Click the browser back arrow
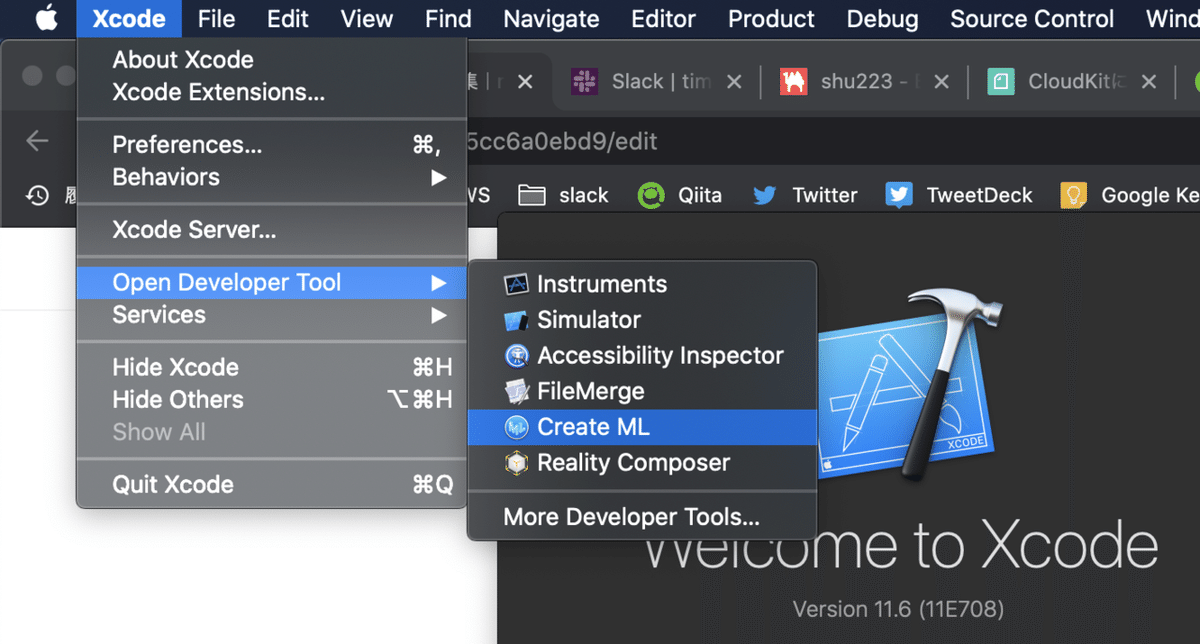Viewport: 1200px width, 644px height. pyautogui.click(x=37, y=141)
